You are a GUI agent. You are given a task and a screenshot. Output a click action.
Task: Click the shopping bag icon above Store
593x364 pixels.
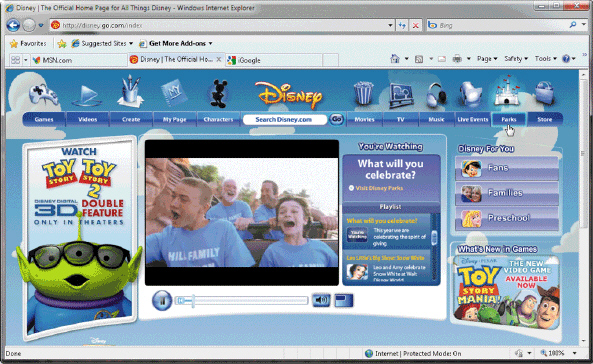point(545,93)
